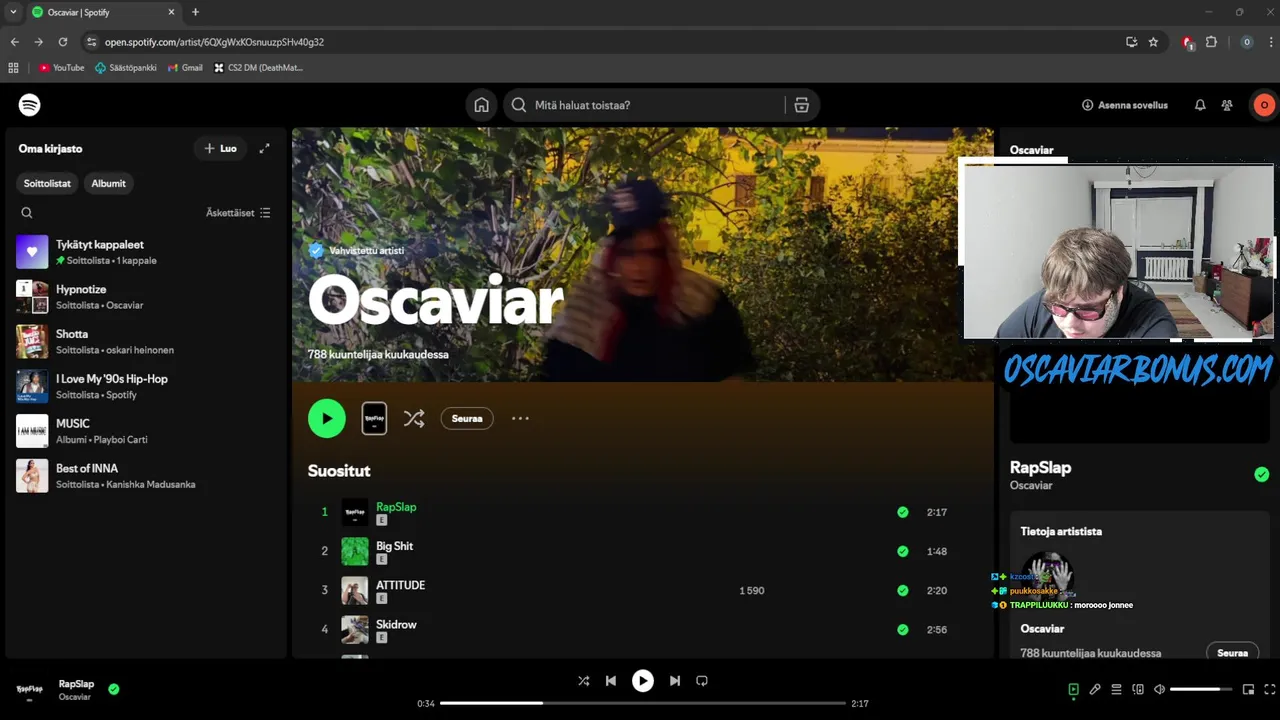This screenshot has height=720, width=1280.
Task: Follow Oscaviar with Seuraa button under header
Action: 467,419
